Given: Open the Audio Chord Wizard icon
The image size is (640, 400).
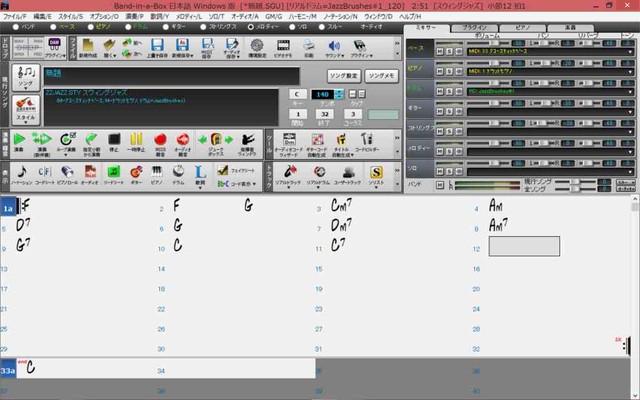Looking at the screenshot, I should point(289,140).
